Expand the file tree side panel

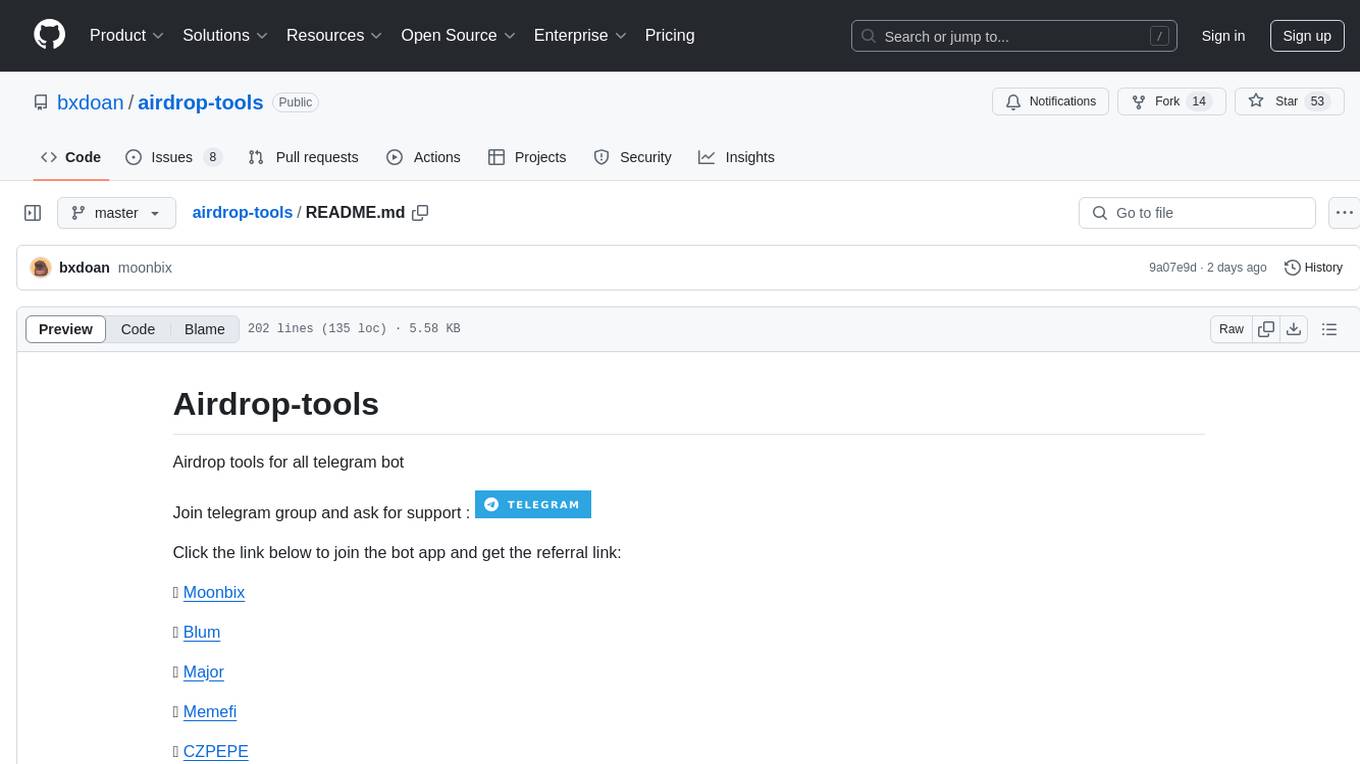[32, 213]
